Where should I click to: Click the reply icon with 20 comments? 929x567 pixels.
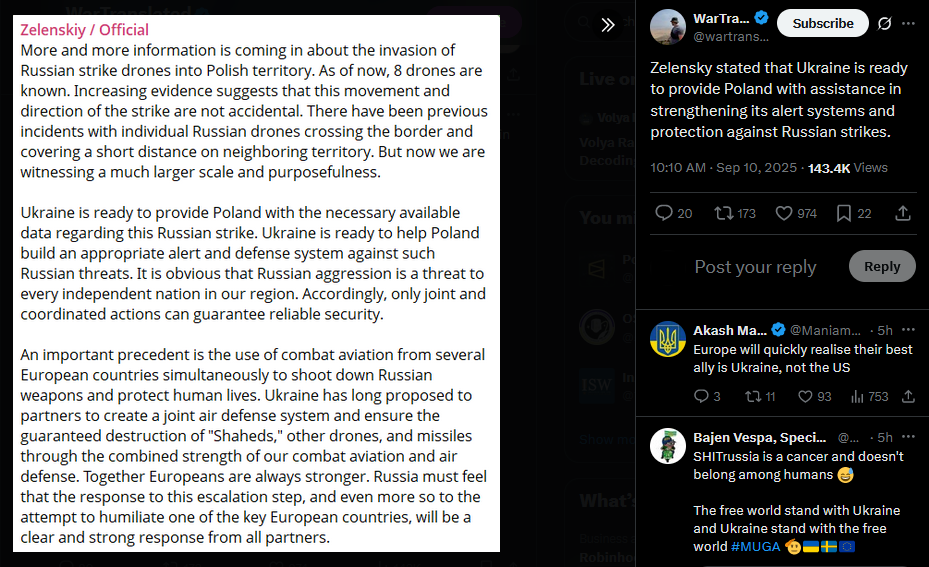(x=673, y=213)
